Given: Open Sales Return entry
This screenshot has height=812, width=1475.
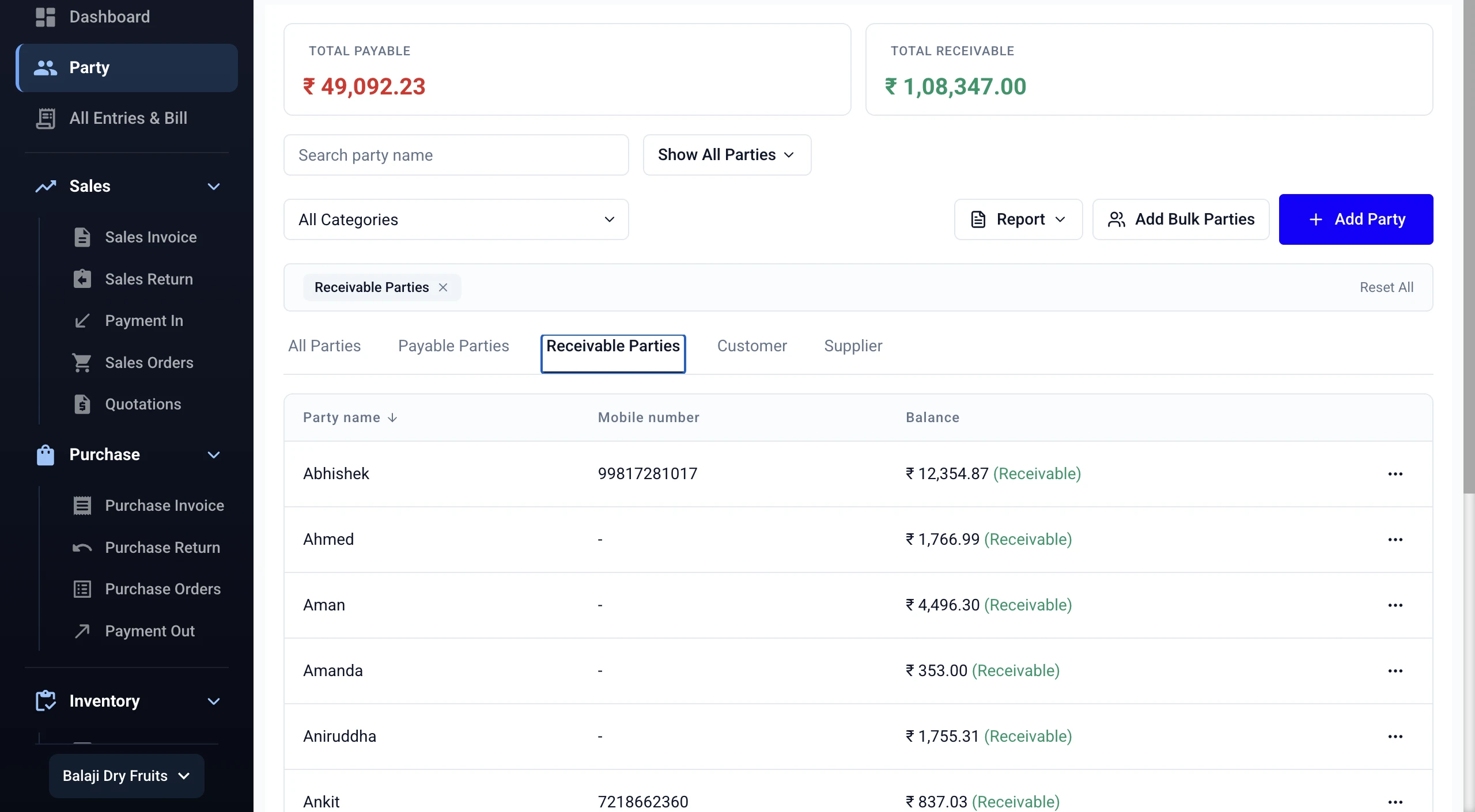Looking at the screenshot, I should [149, 279].
